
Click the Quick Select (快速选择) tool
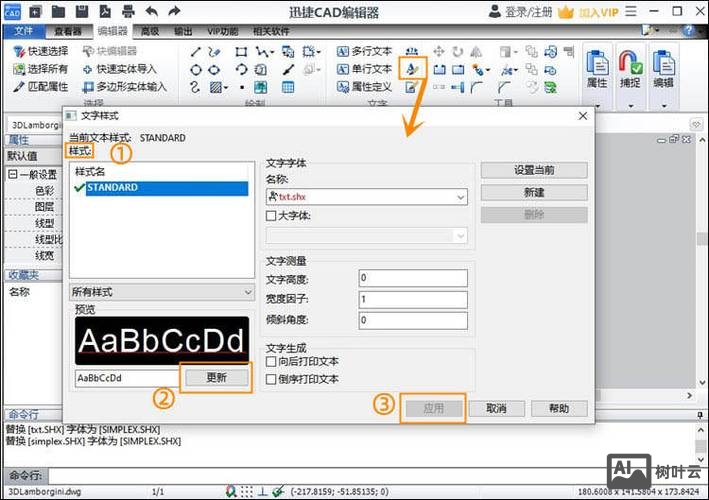[41, 51]
